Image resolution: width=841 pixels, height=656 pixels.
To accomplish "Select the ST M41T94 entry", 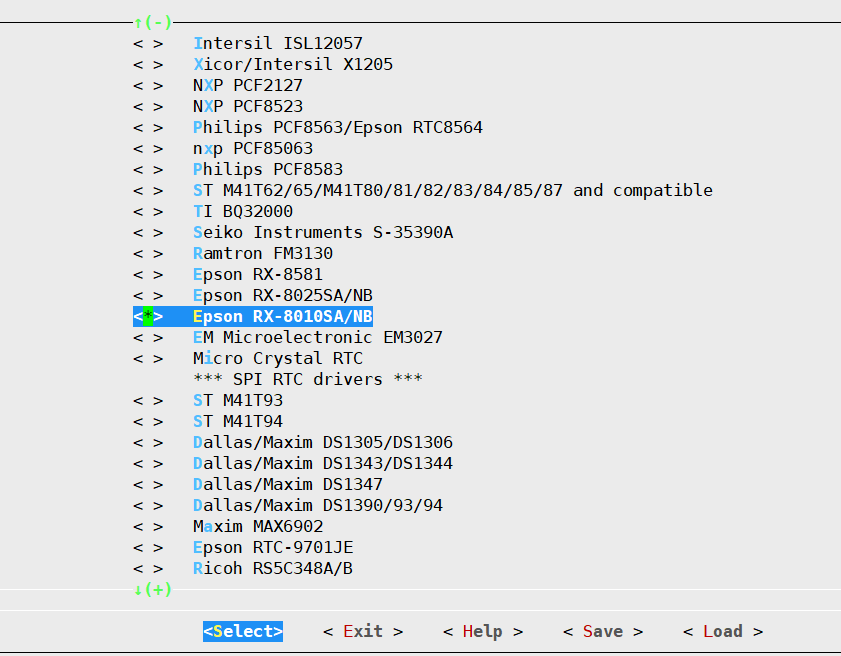I will [x=238, y=422].
